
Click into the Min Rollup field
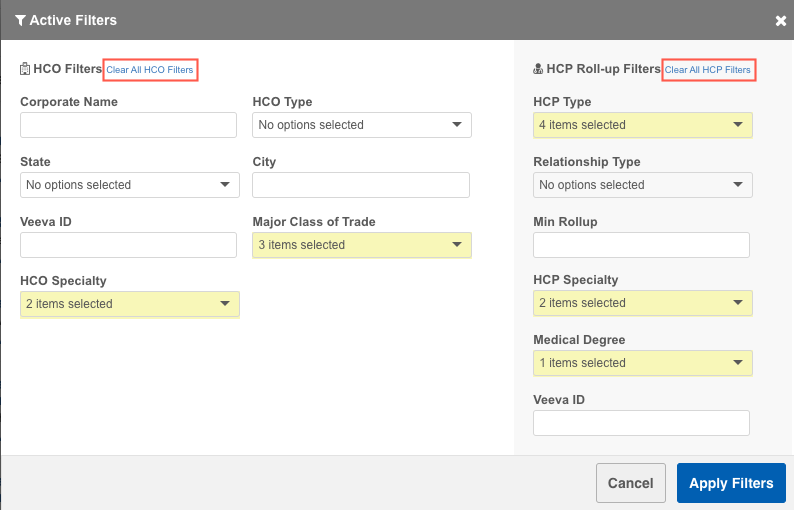pos(641,245)
